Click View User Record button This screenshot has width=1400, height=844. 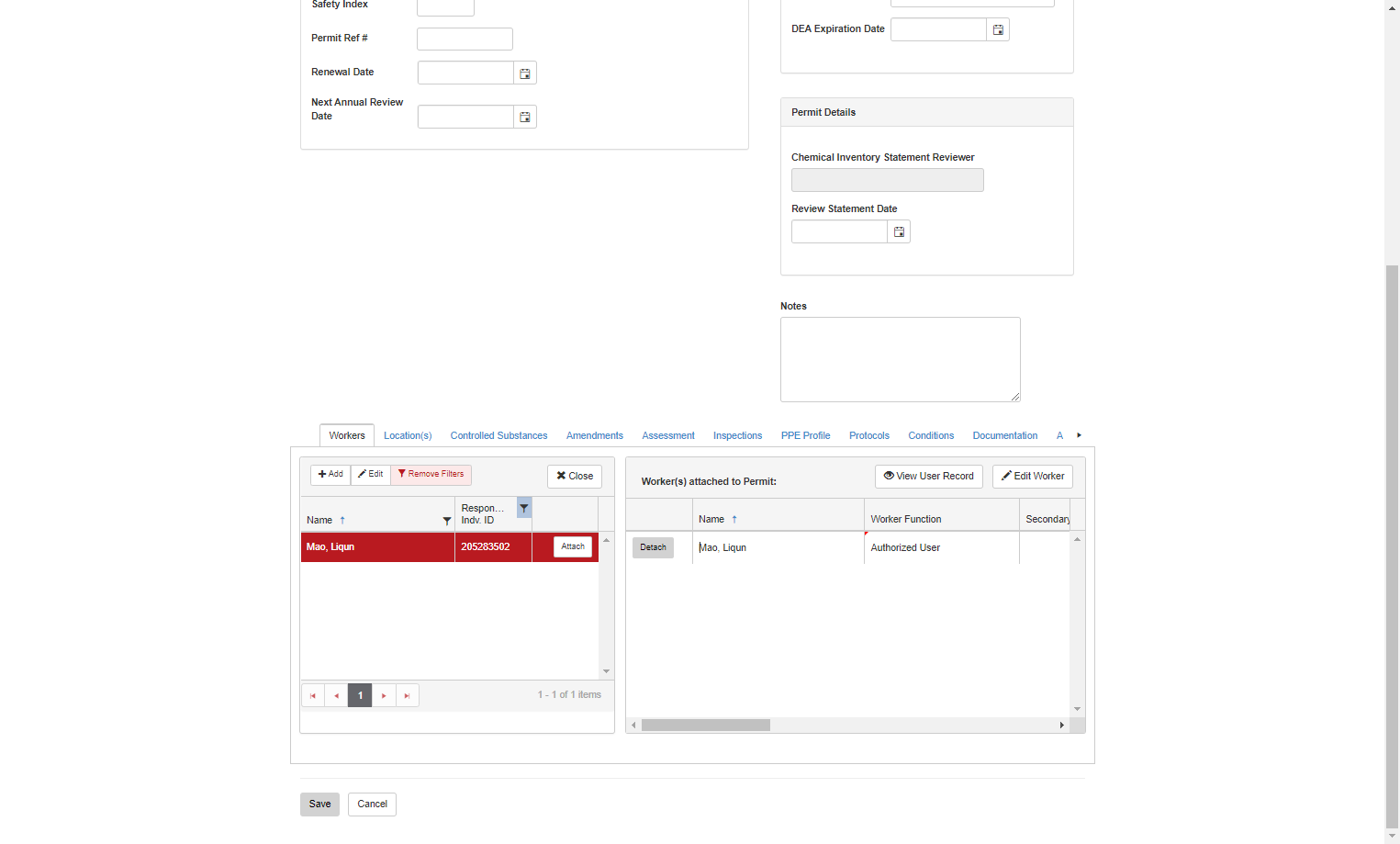pyautogui.click(x=929, y=476)
